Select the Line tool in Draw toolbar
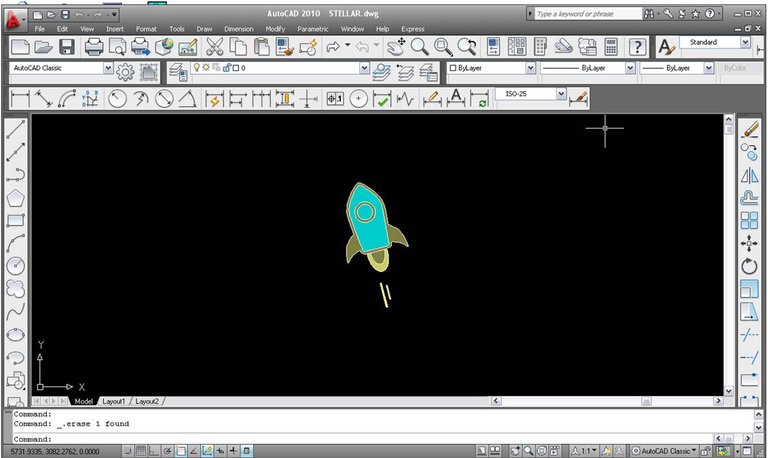768x458 pixels. [x=16, y=130]
